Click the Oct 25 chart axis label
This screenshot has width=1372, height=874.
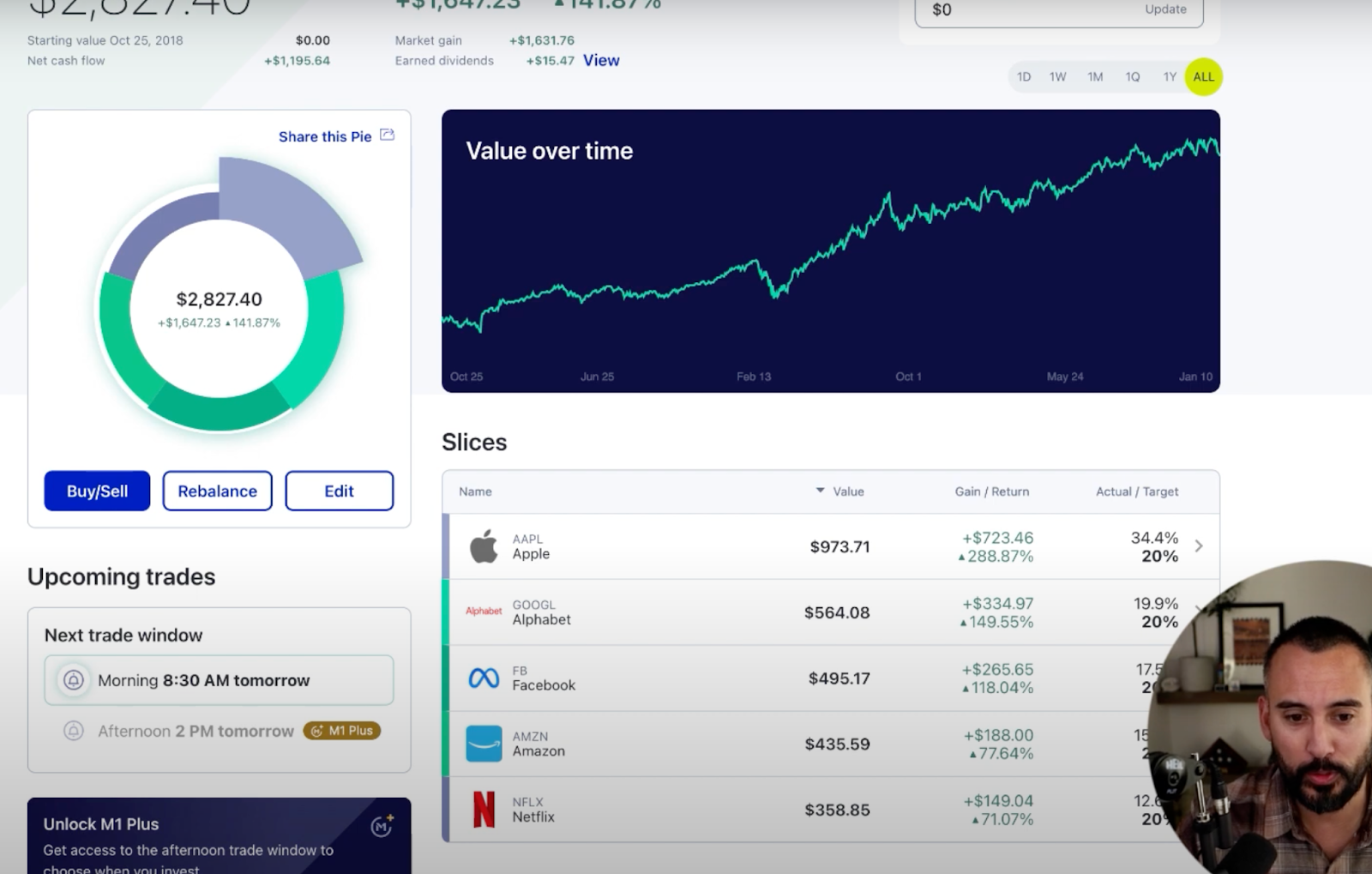(466, 377)
